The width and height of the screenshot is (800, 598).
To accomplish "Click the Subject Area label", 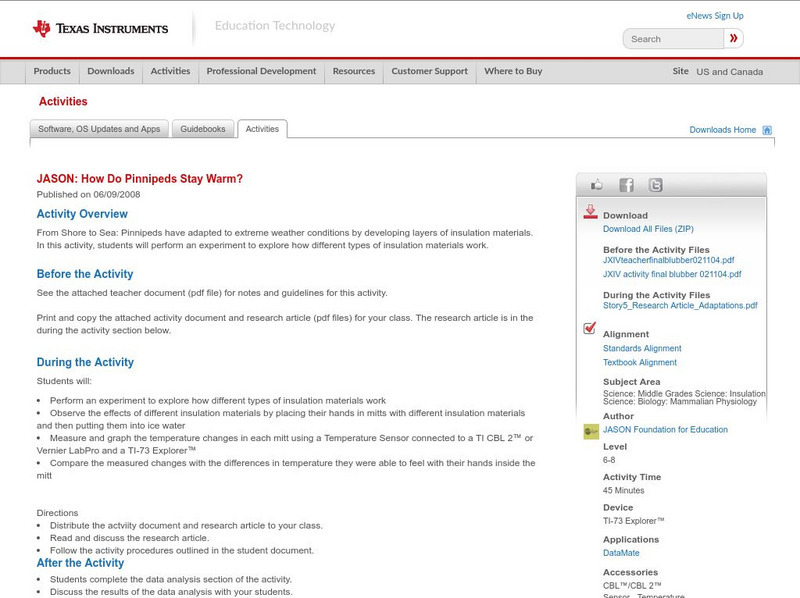I will click(x=632, y=382).
